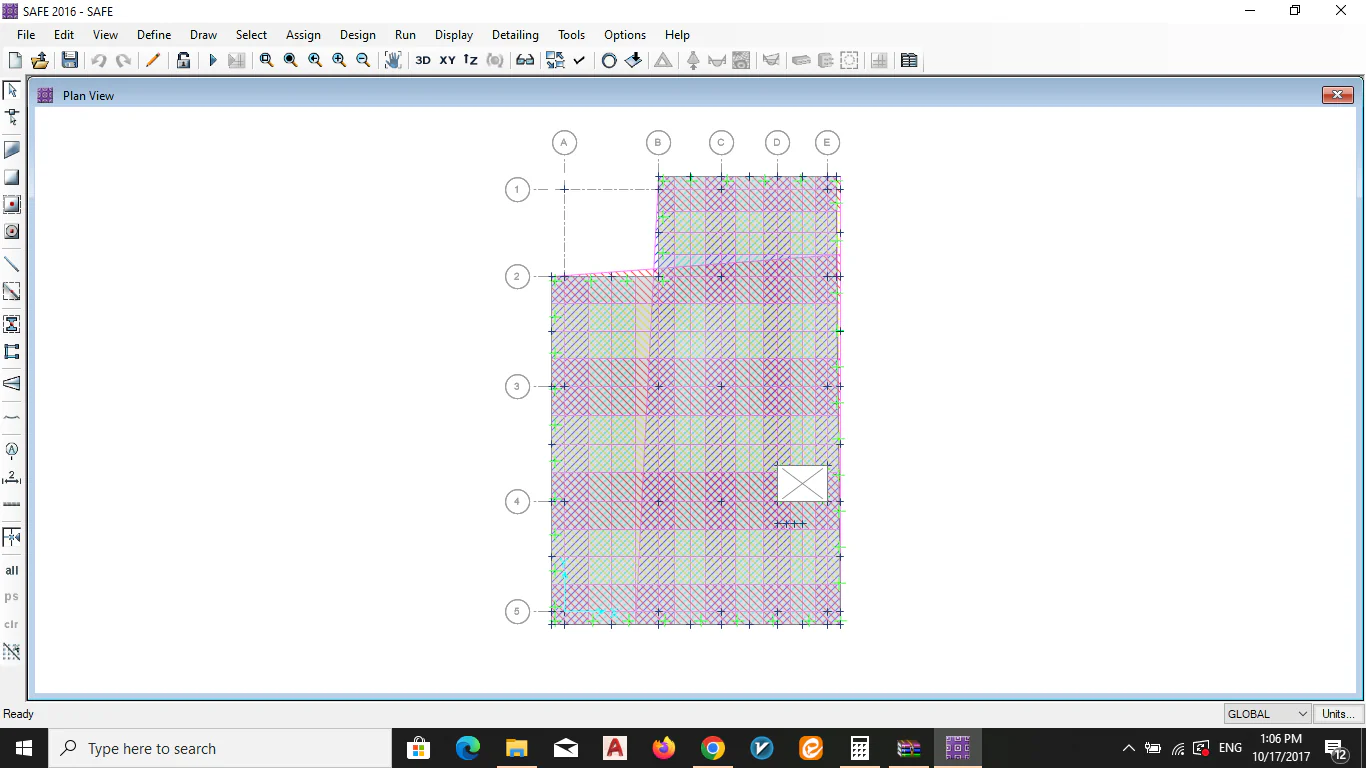Set the XY plan view button
This screenshot has width=1366, height=768.
[x=447, y=60]
